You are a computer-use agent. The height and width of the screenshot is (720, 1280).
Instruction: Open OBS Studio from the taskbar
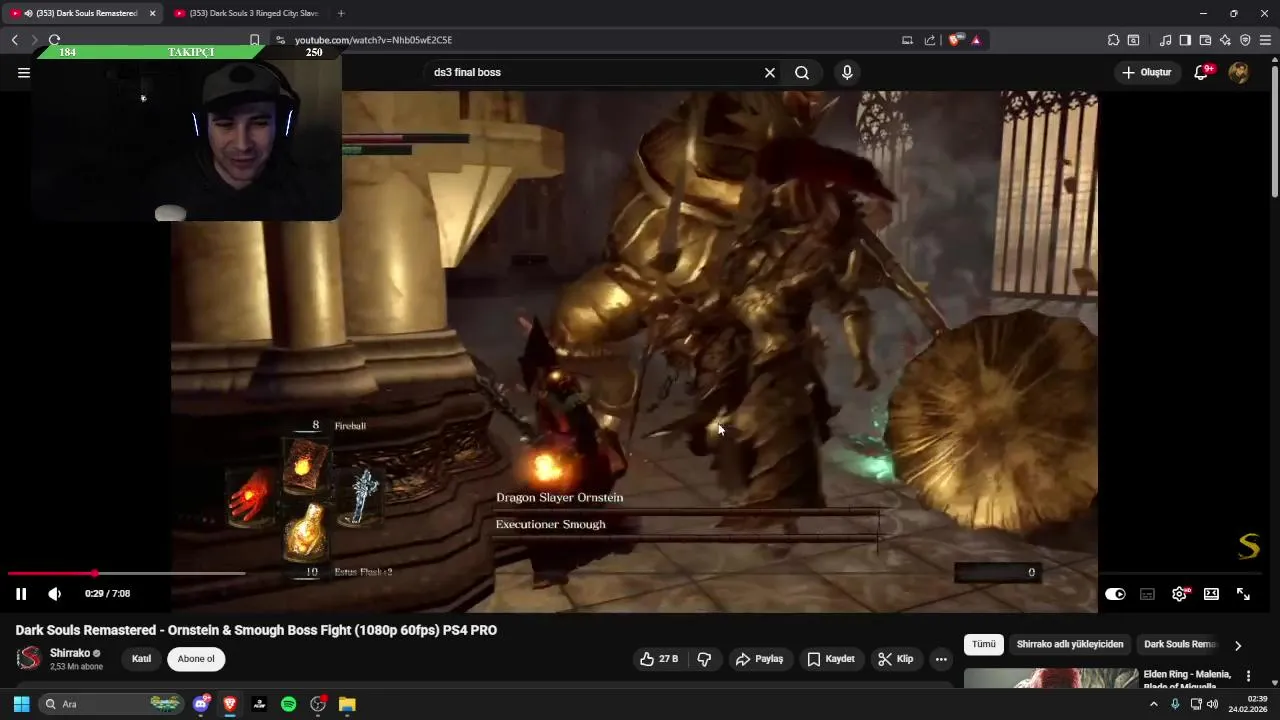click(x=318, y=704)
